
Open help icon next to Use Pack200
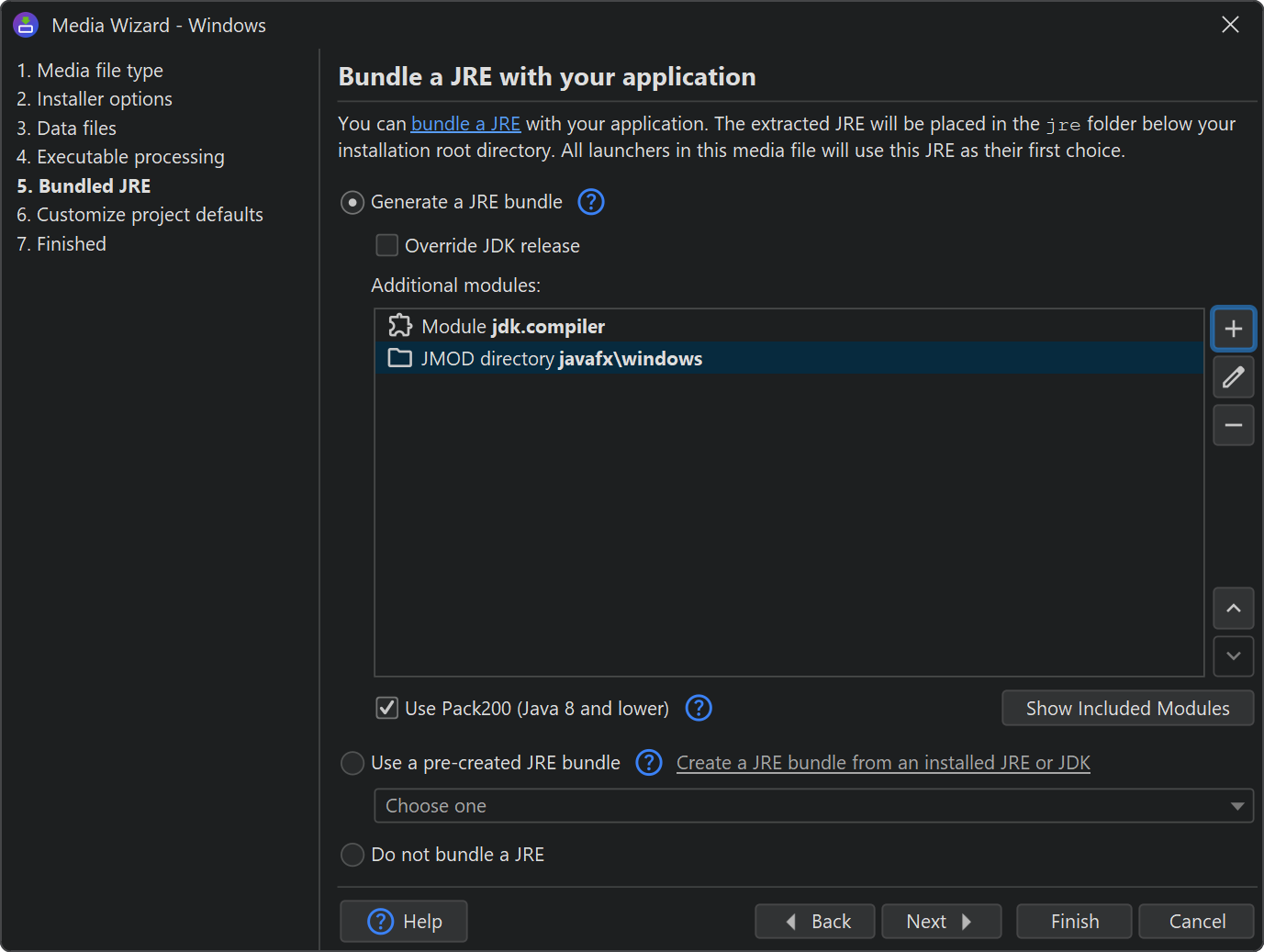point(699,708)
